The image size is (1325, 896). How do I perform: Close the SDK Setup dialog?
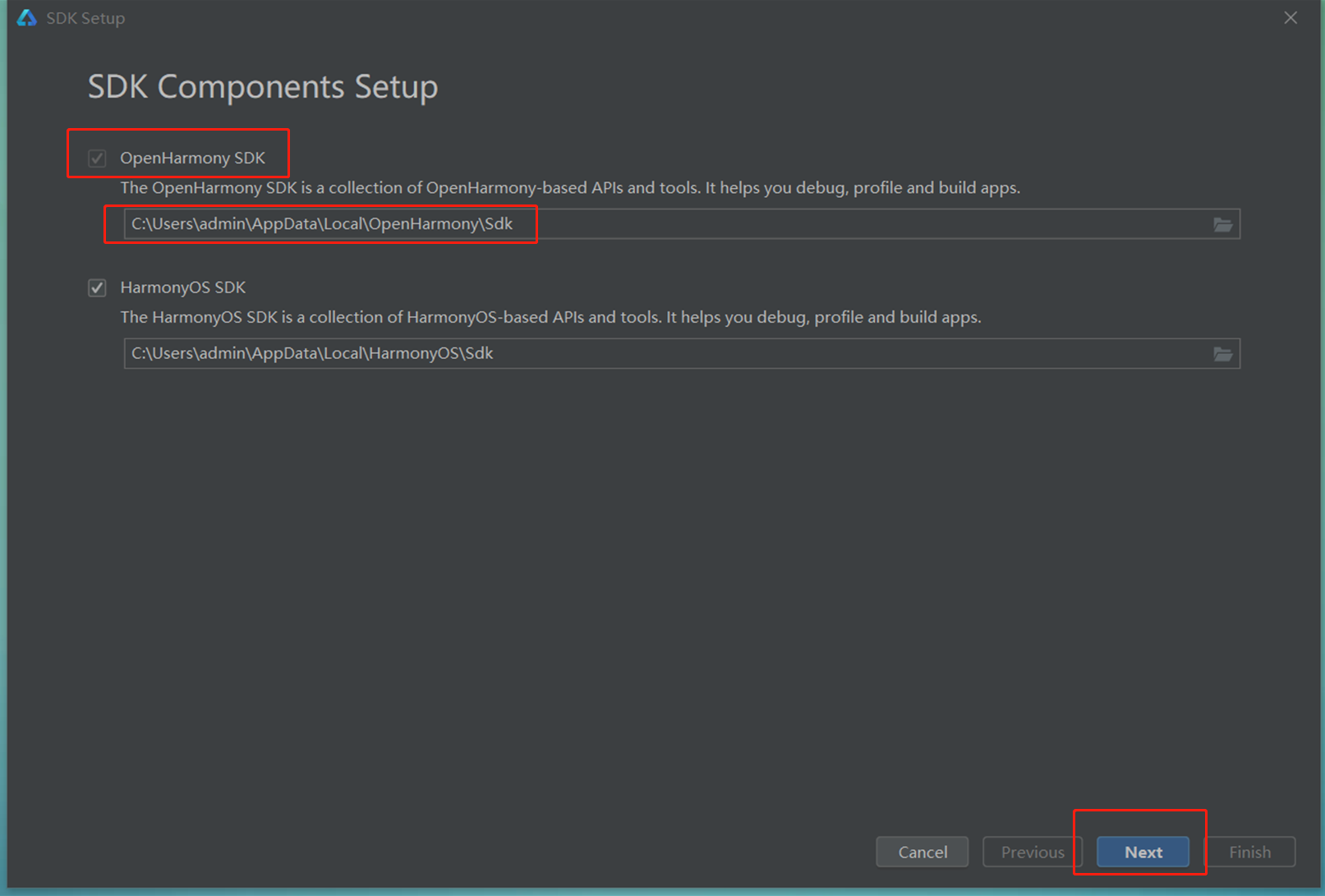click(1290, 18)
